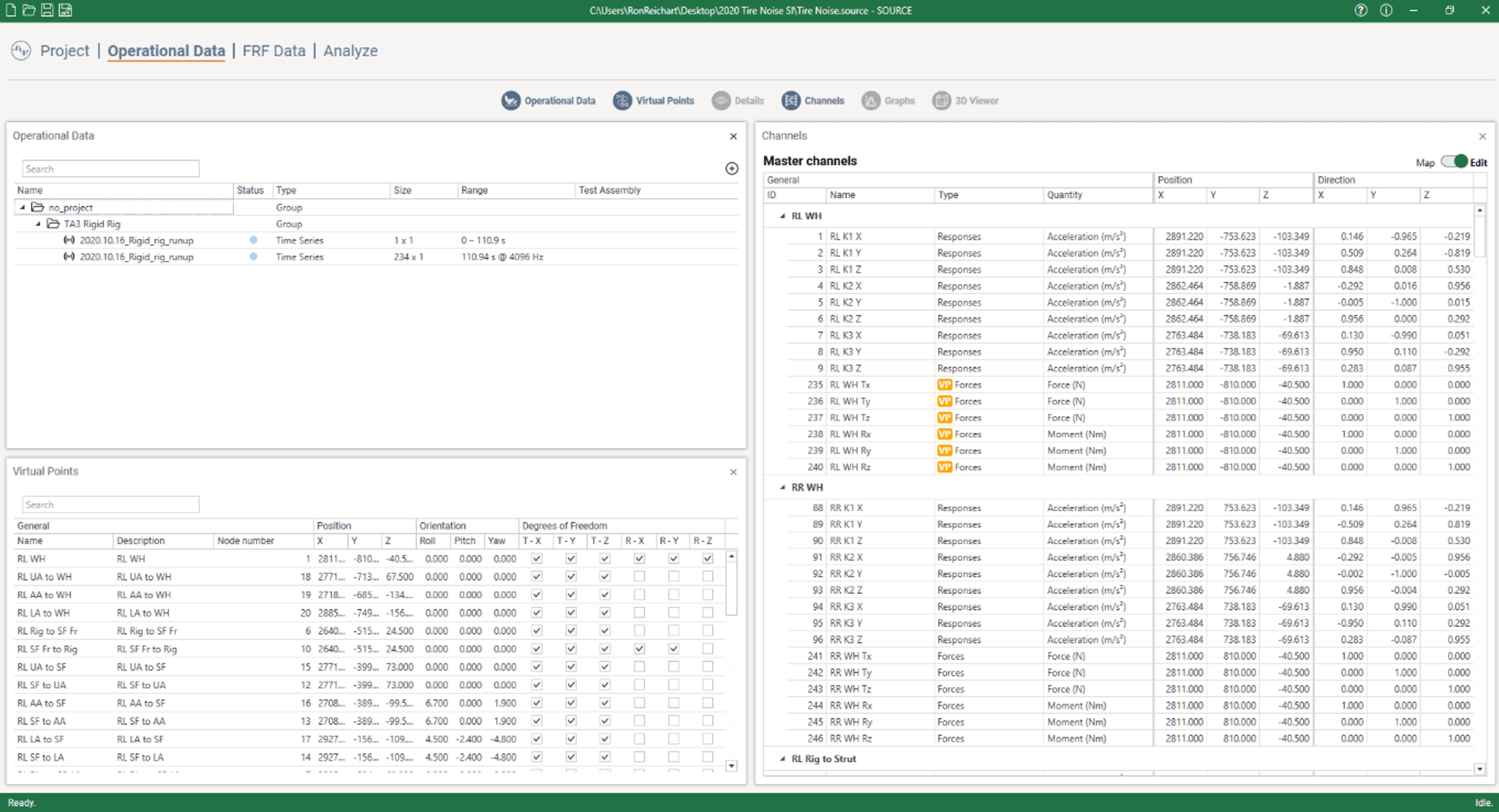Click the save icon in title bar
This screenshot has height=812, width=1499.
(47, 10)
